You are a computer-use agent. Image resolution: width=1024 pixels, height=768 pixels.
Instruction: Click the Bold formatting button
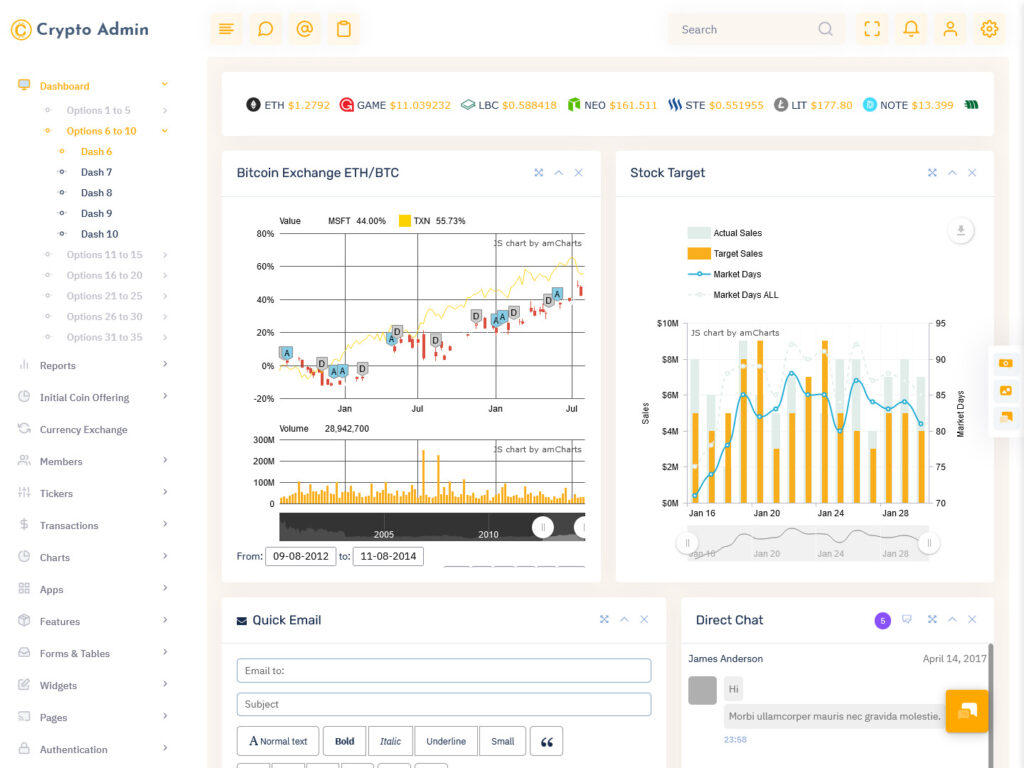[x=344, y=741]
